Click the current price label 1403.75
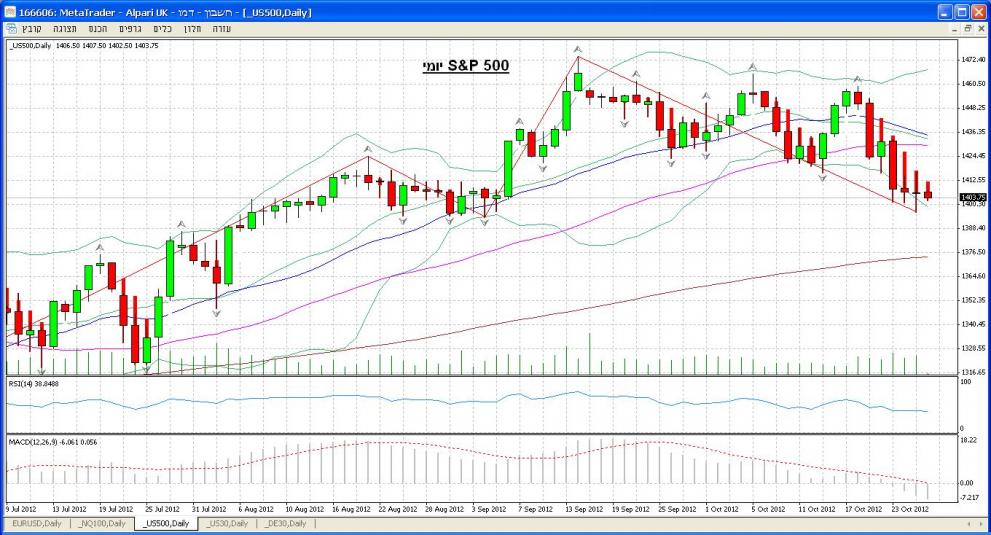Image resolution: width=991 pixels, height=535 pixels. pyautogui.click(x=972, y=198)
